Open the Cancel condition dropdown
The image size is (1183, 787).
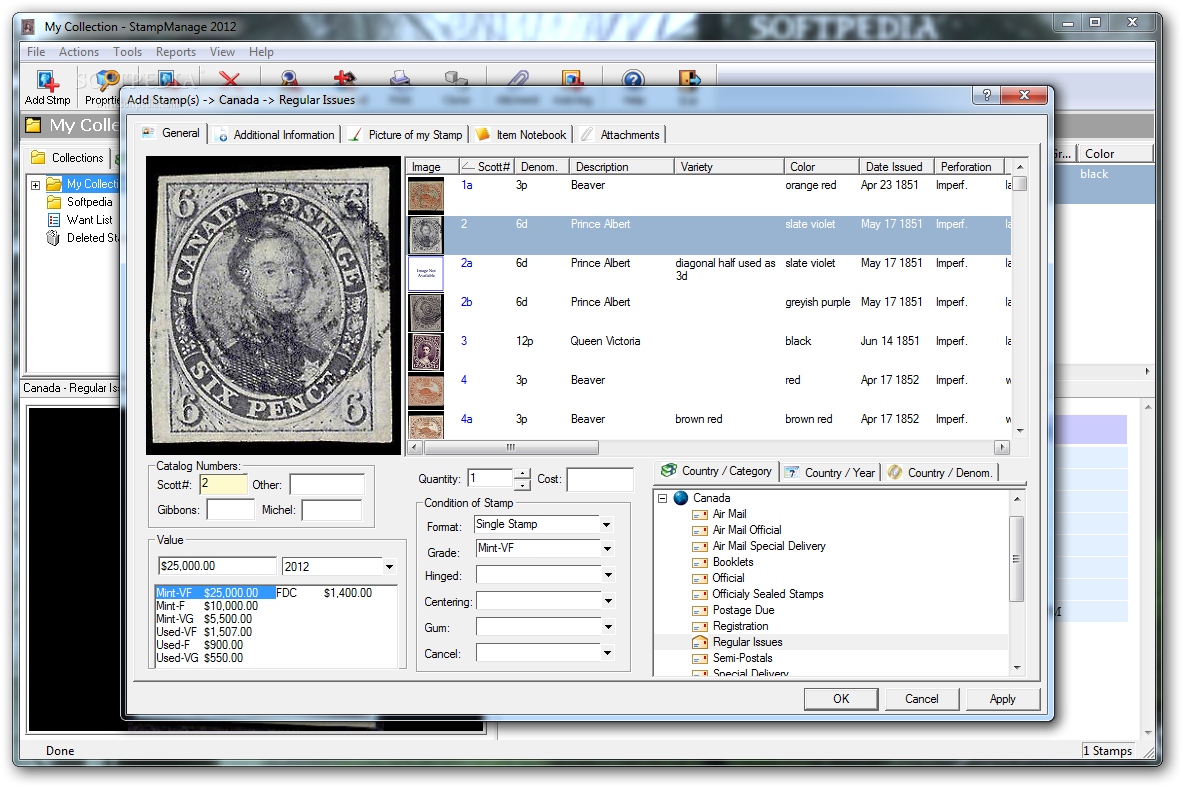click(607, 653)
